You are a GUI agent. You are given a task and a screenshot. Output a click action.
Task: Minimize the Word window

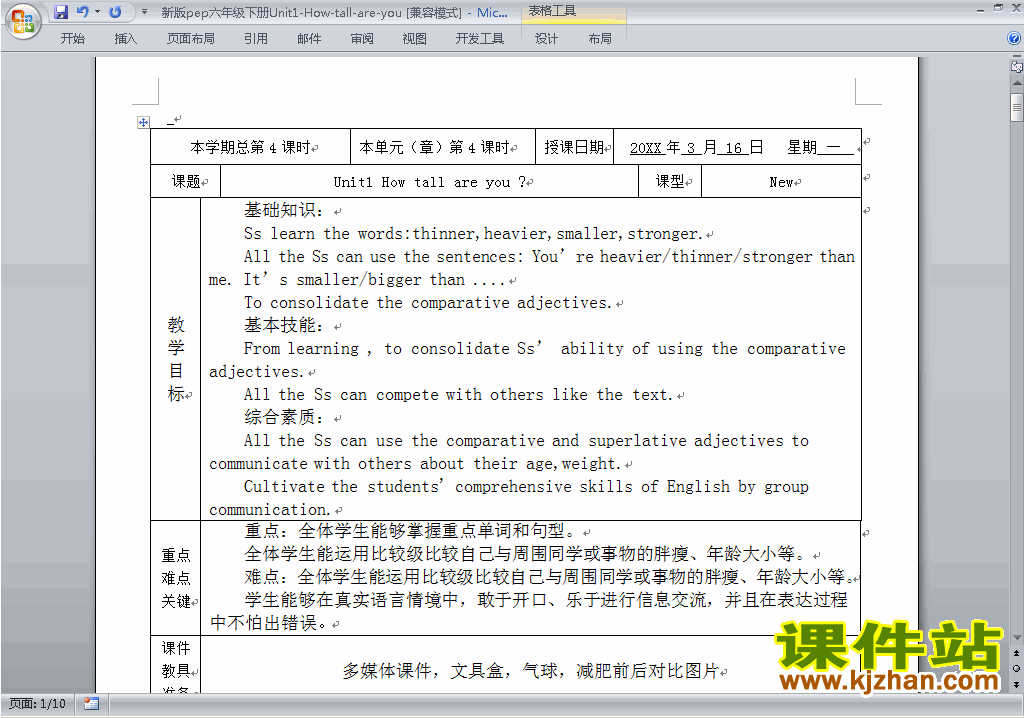(980, 10)
